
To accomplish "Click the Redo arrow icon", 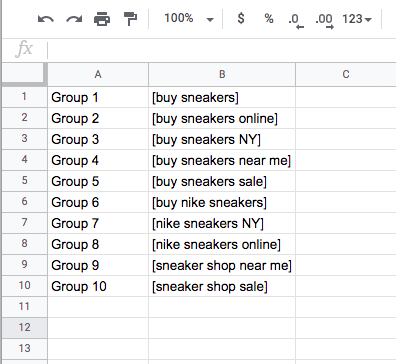I will [x=74, y=19].
